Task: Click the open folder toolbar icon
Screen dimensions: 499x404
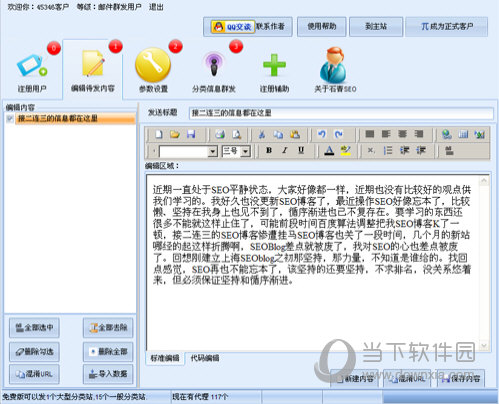Action: click(175, 134)
